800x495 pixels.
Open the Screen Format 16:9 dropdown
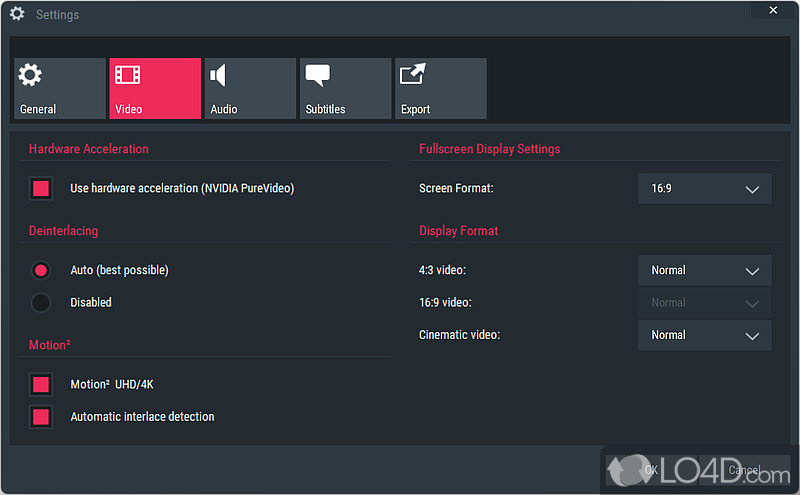pos(705,188)
